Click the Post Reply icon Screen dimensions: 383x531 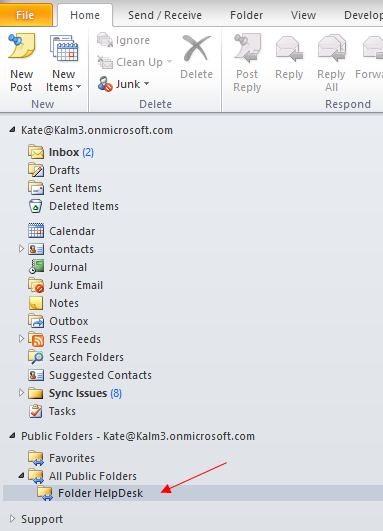click(x=247, y=48)
